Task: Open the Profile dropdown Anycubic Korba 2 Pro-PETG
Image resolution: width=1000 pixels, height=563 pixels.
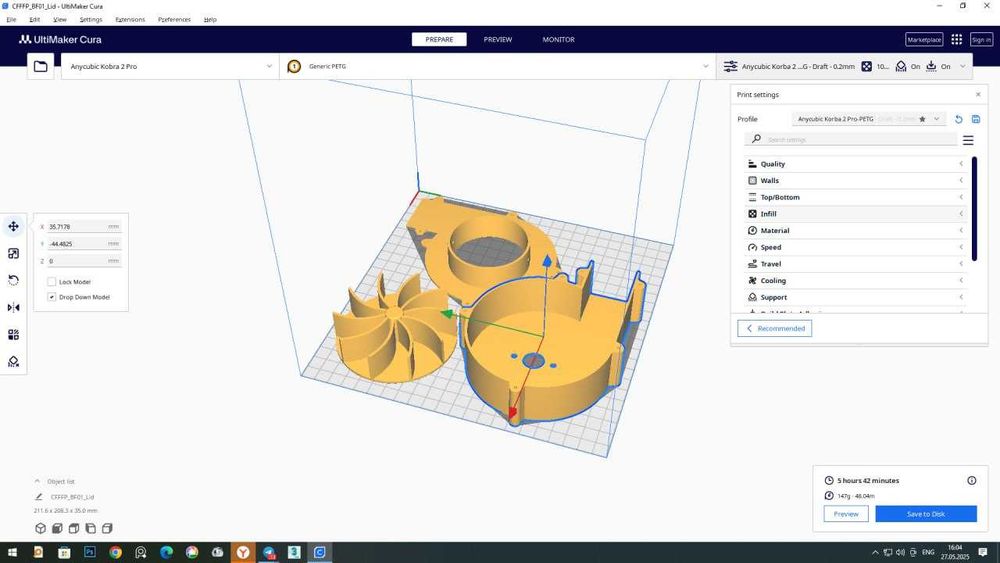Action: point(869,119)
